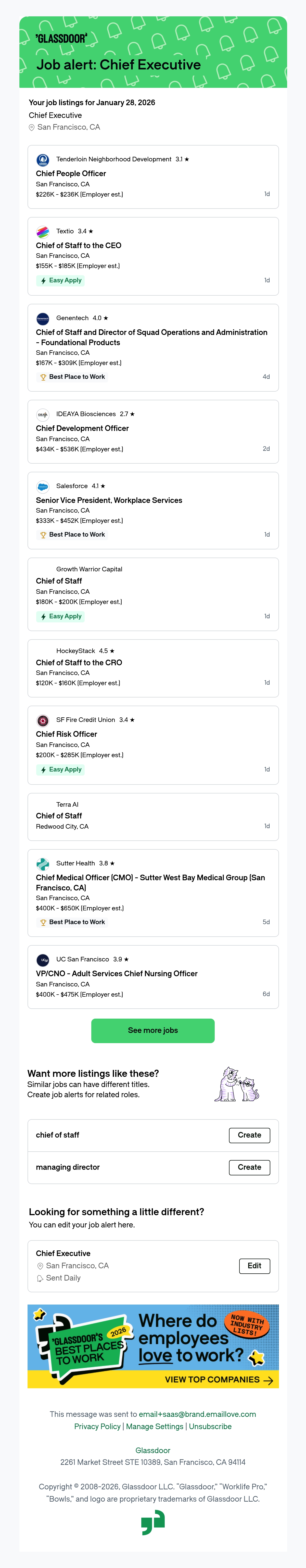The image size is (306, 1568).
Task: Click the Genentech company logo
Action: tap(43, 318)
